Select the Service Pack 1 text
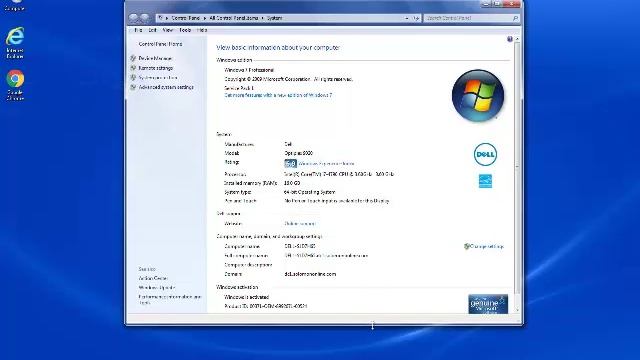 click(x=239, y=88)
